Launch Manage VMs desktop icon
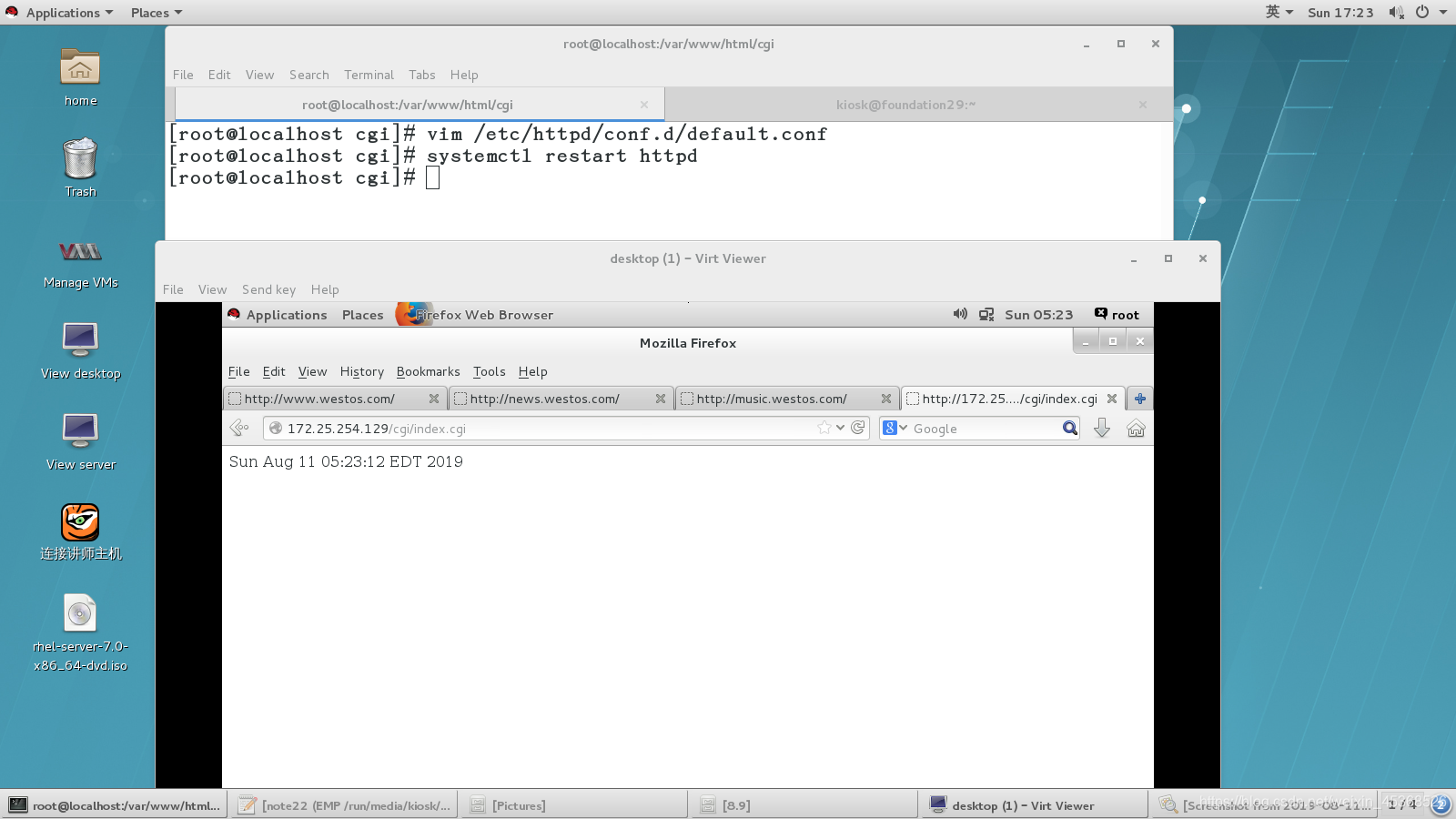This screenshot has height=819, width=1456. (80, 251)
